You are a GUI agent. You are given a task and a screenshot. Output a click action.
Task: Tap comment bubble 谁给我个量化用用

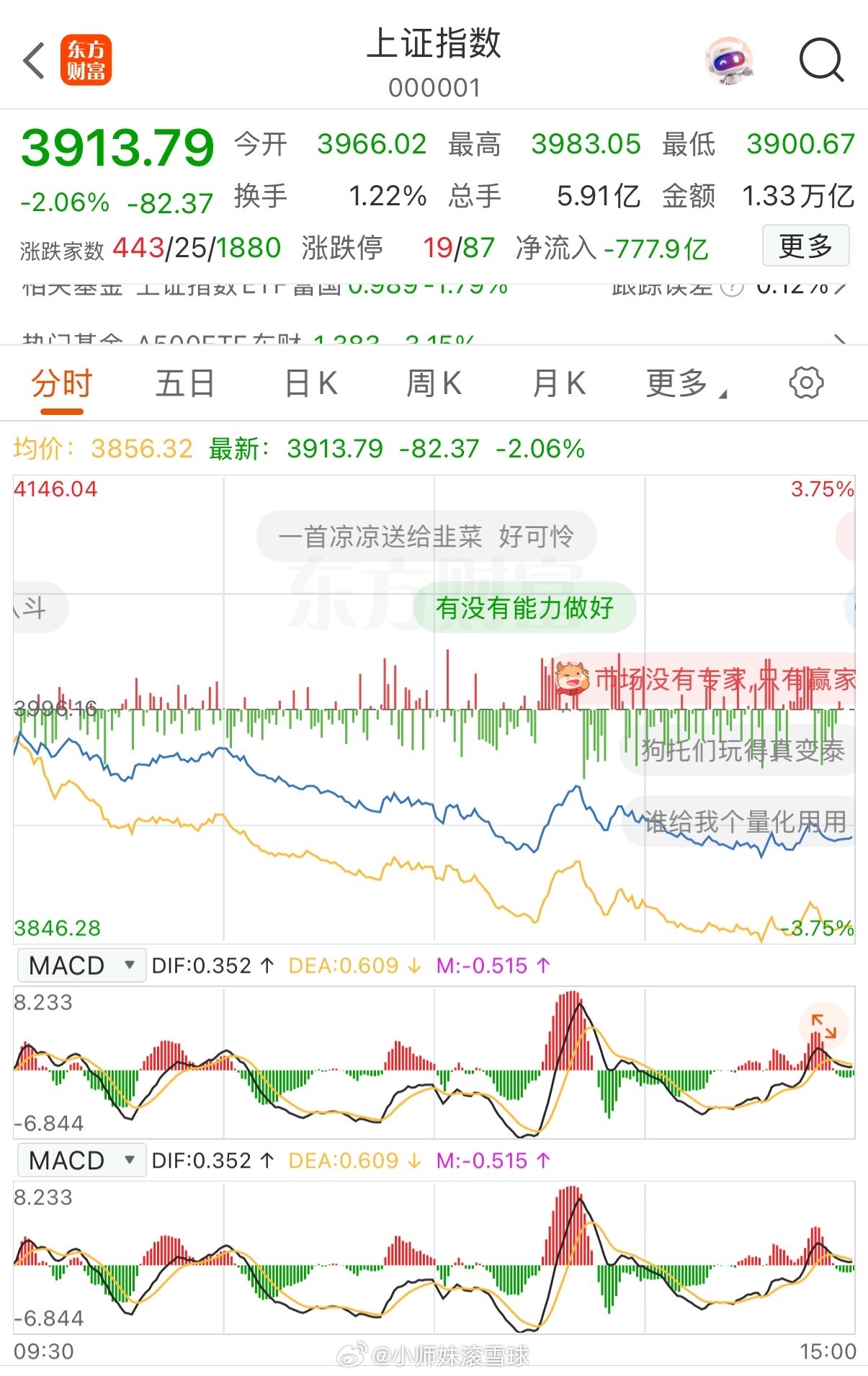pyautogui.click(x=740, y=821)
